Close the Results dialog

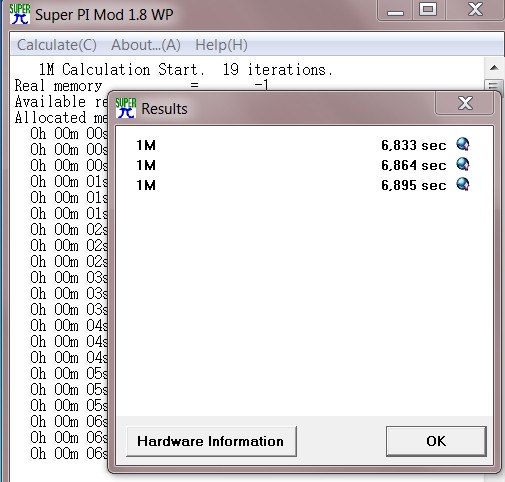tap(465, 103)
